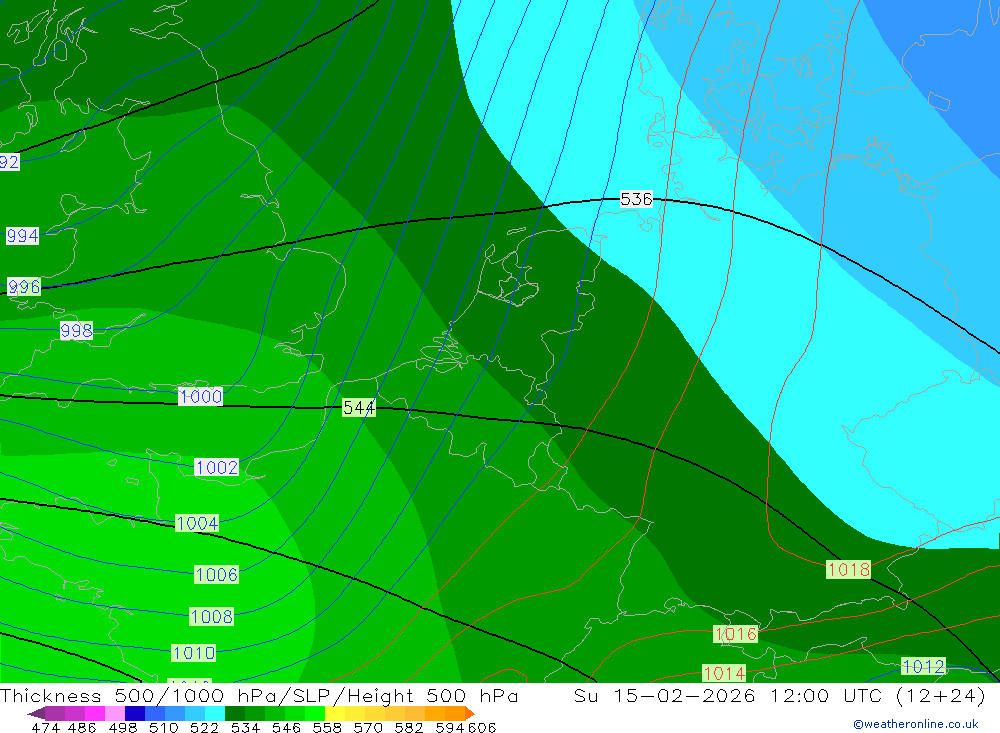1000x733 pixels.
Task: Click the 1006 pressure label
Action: point(216,574)
